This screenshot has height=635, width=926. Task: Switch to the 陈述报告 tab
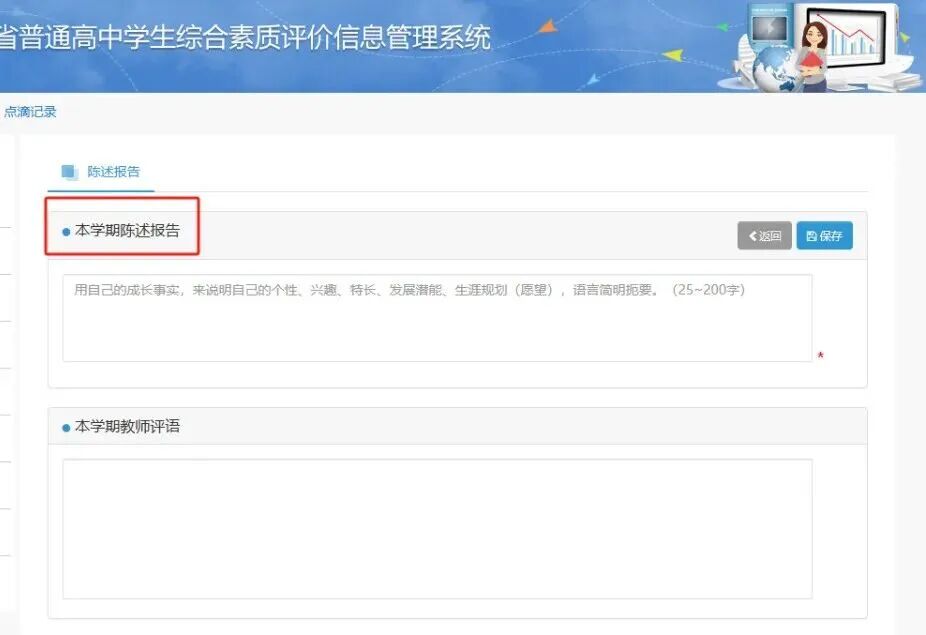point(113,172)
